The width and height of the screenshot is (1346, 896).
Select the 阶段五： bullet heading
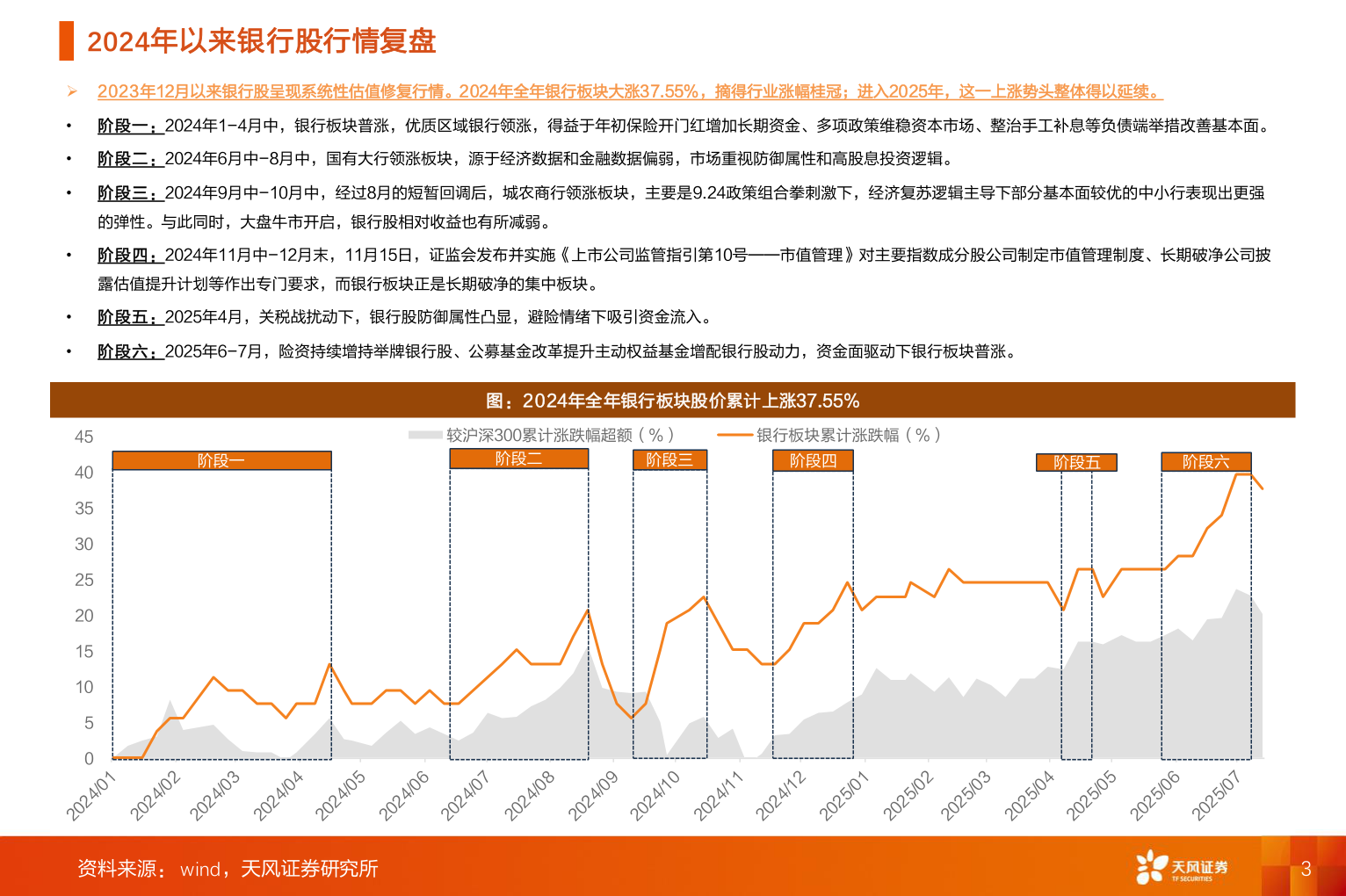pyautogui.click(x=130, y=317)
